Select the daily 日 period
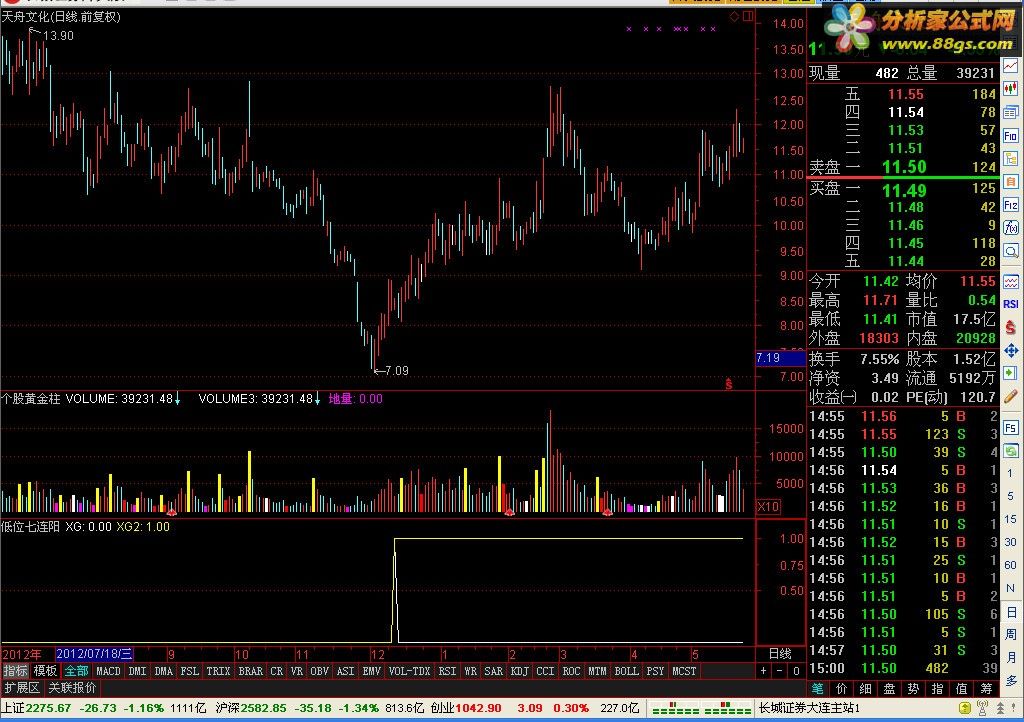This screenshot has width=1024, height=722. coord(1011,612)
